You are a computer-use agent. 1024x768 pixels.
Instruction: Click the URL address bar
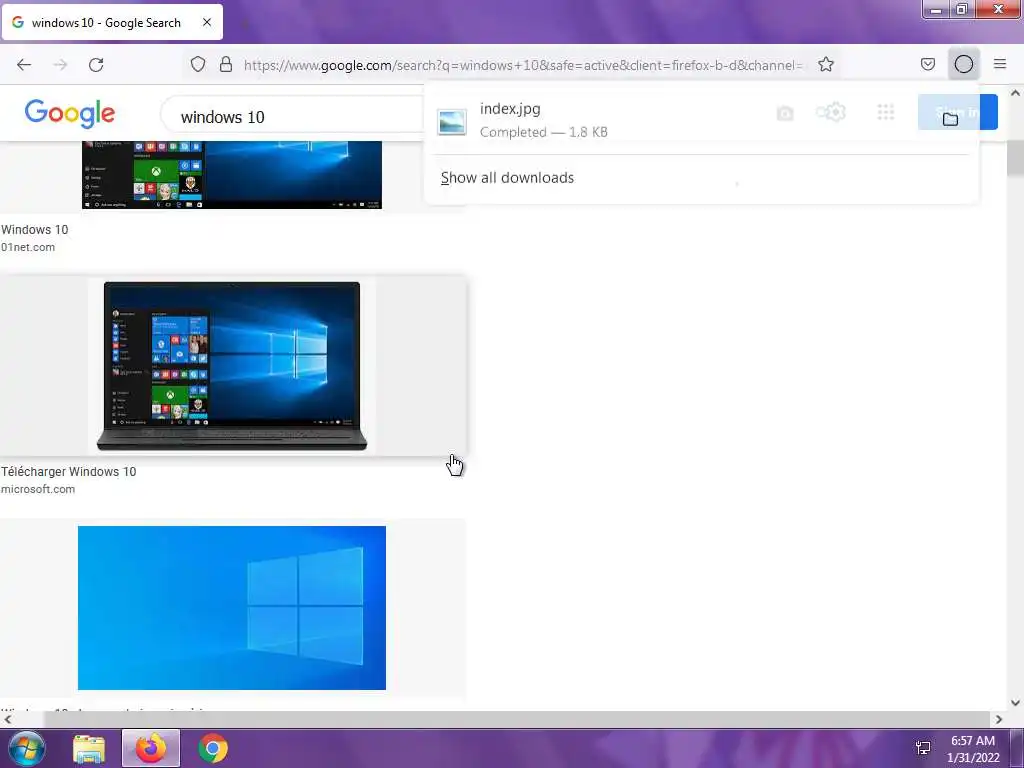click(522, 65)
